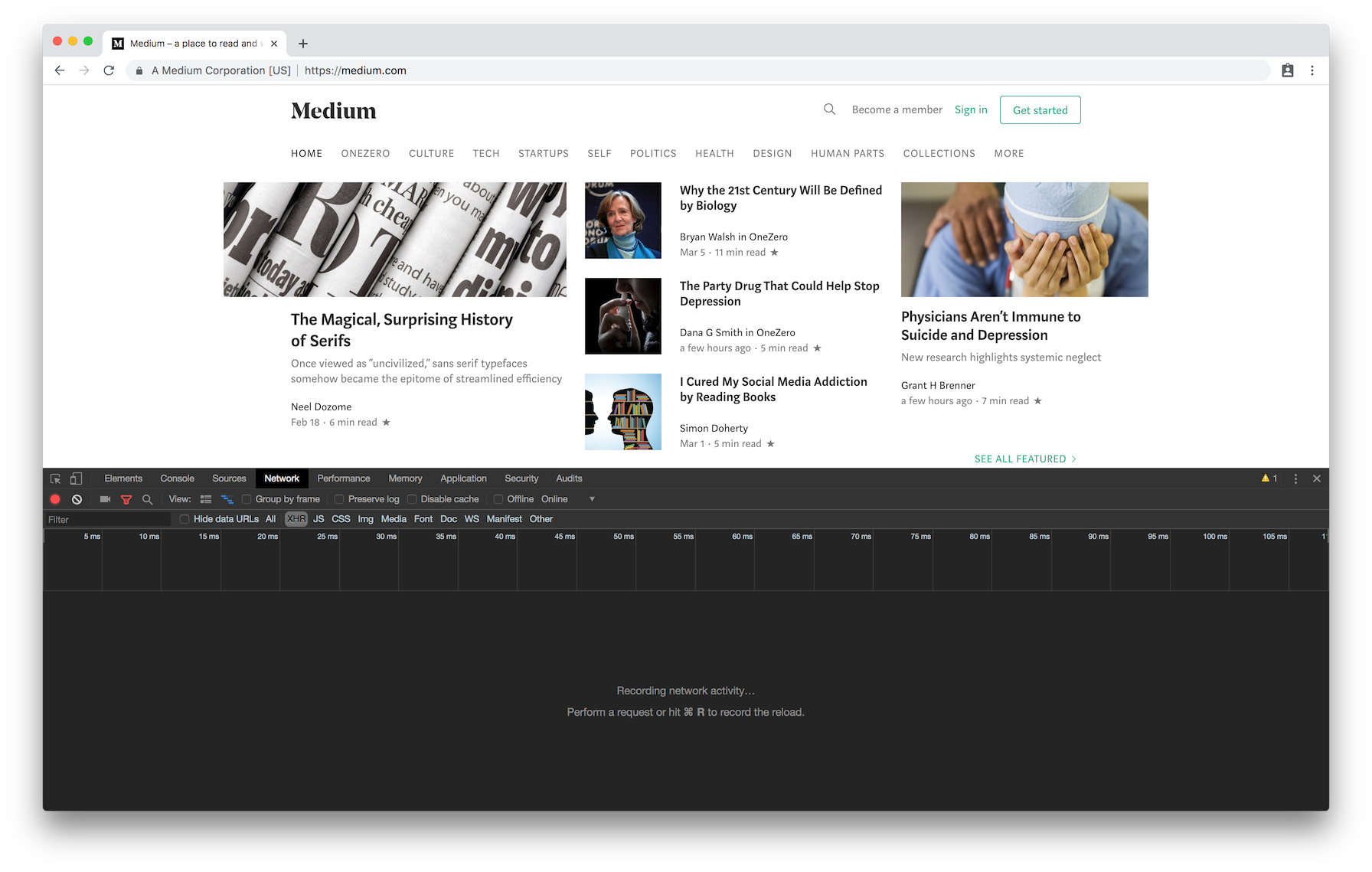
Task: Open the search network requests magnifier icon
Action: point(147,498)
